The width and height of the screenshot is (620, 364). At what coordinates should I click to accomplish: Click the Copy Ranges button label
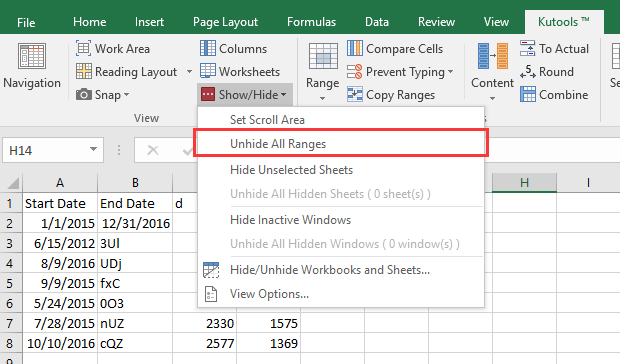point(400,95)
